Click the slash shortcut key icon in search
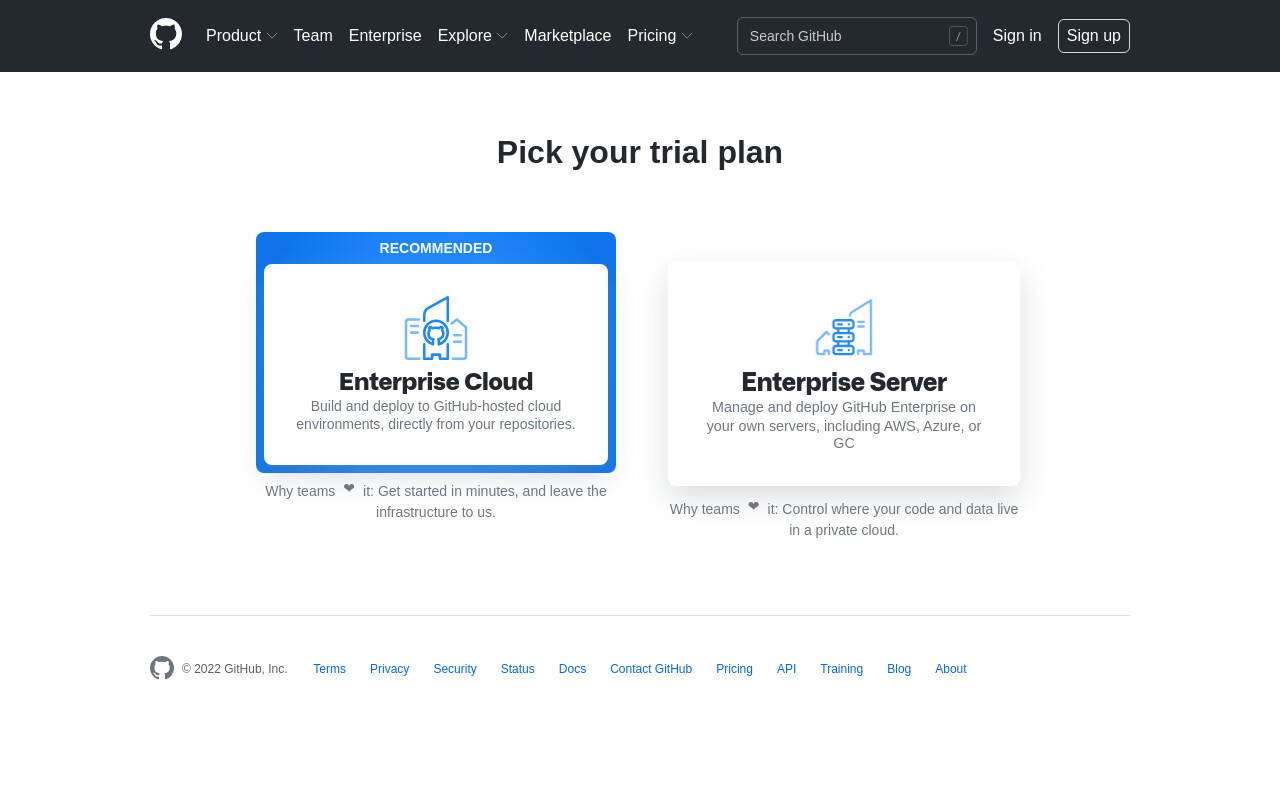 (x=958, y=36)
